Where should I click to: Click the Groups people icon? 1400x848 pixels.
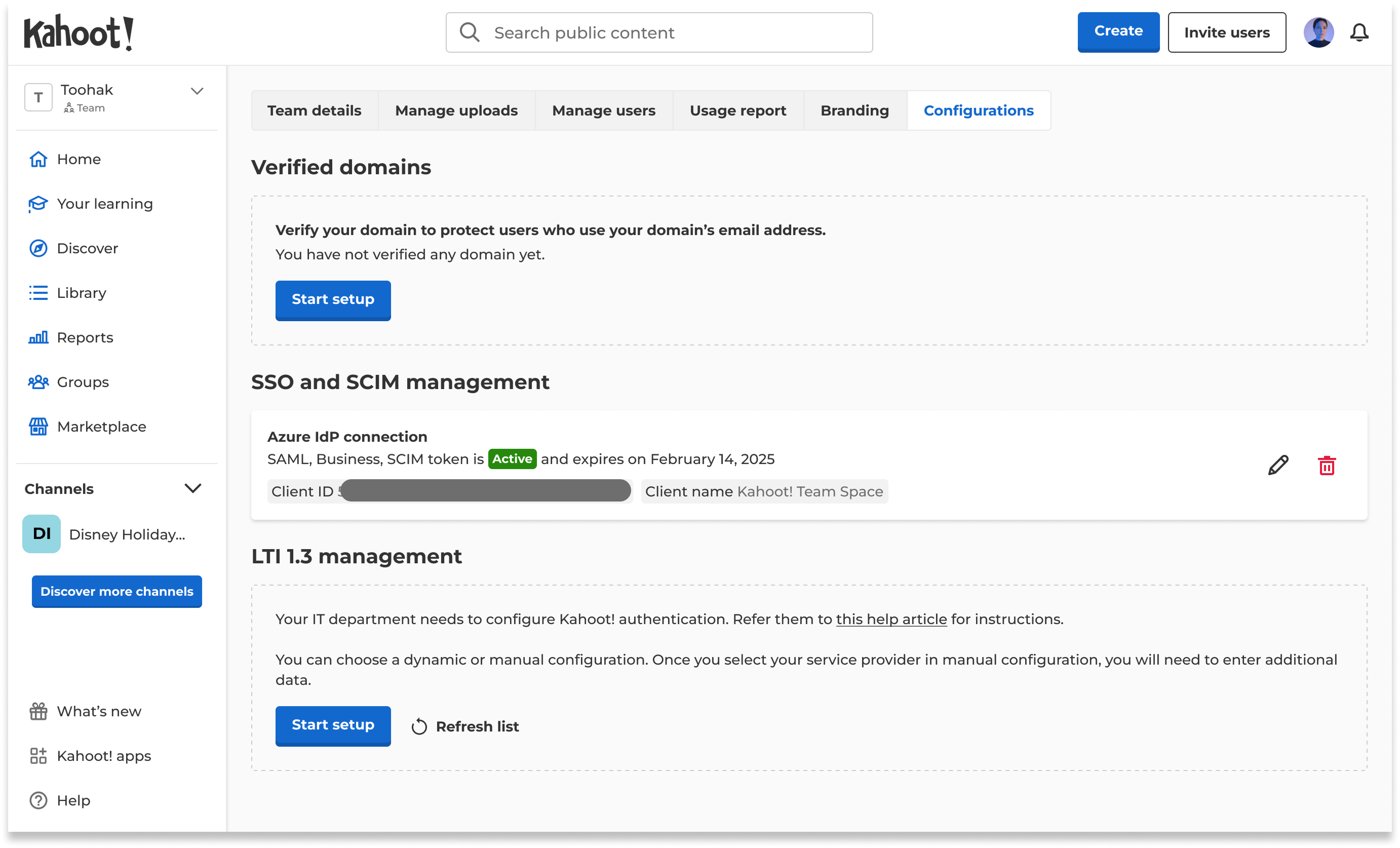[x=38, y=382]
